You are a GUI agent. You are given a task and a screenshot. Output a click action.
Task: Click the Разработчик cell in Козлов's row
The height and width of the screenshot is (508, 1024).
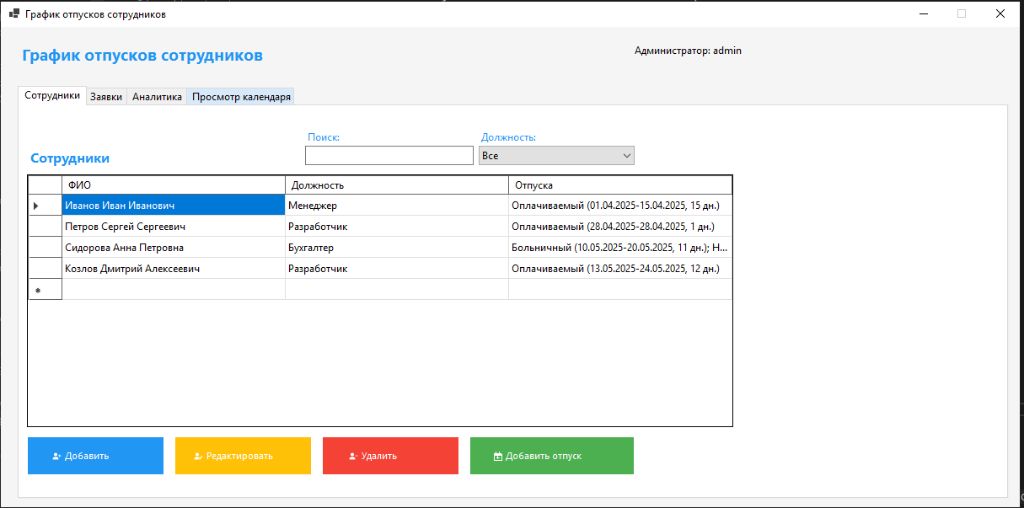[x=397, y=268]
